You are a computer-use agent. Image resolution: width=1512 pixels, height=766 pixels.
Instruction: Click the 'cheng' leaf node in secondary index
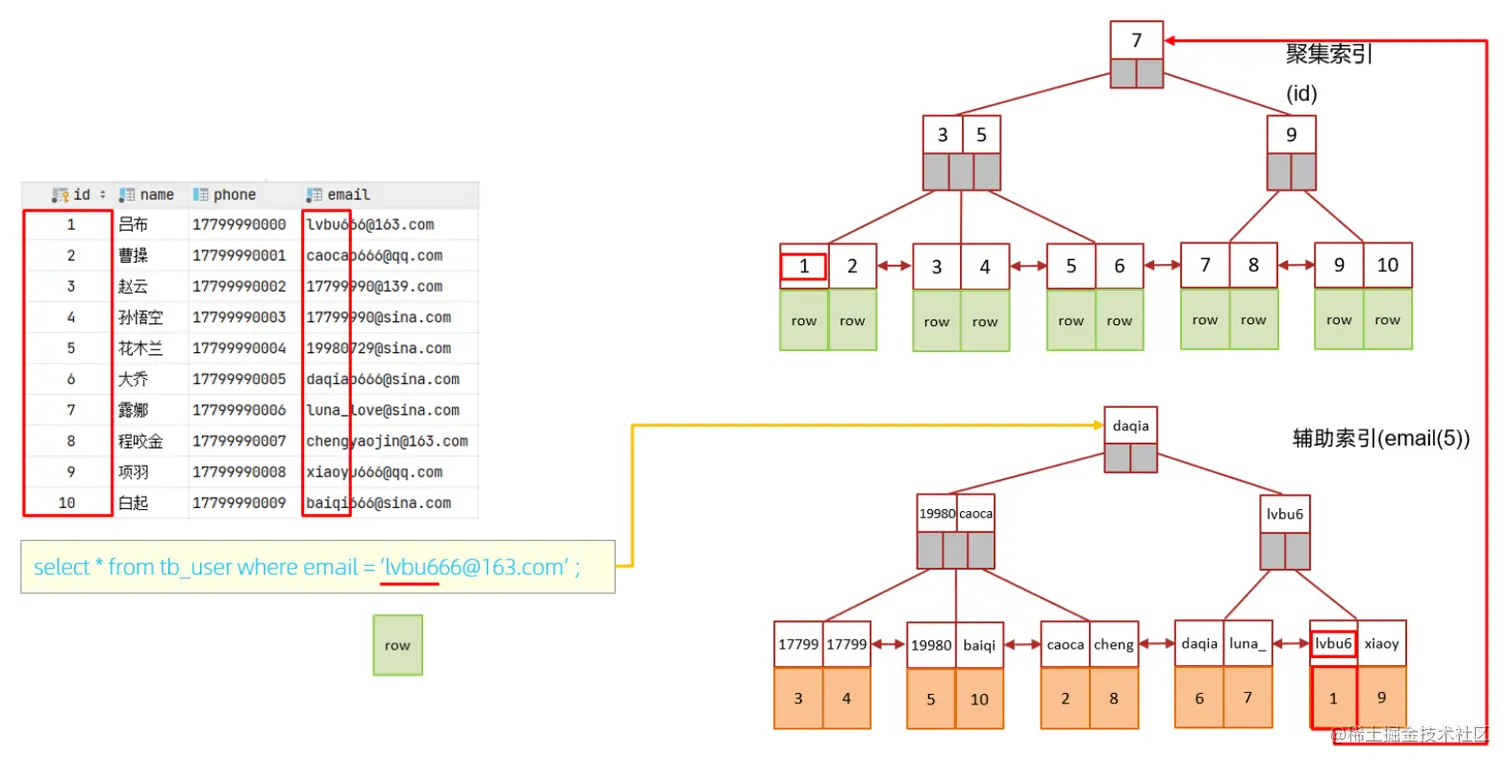click(1113, 644)
